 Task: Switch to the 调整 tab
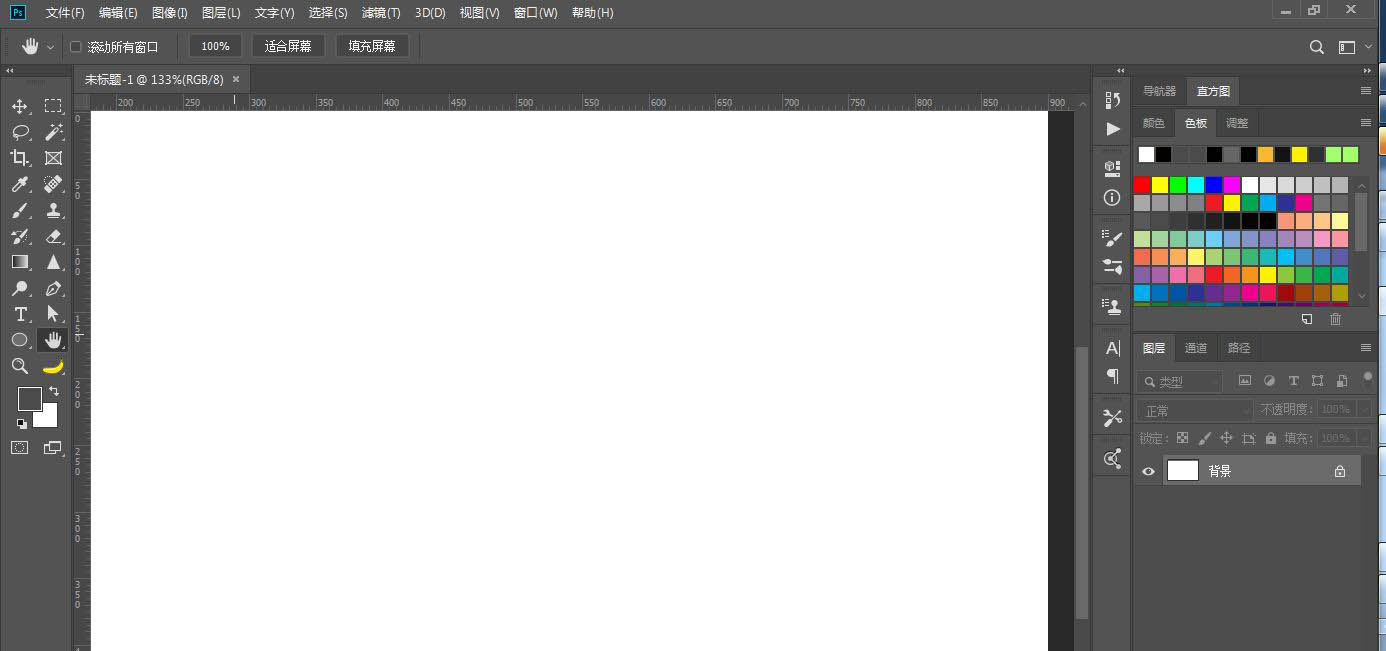pyautogui.click(x=1237, y=123)
